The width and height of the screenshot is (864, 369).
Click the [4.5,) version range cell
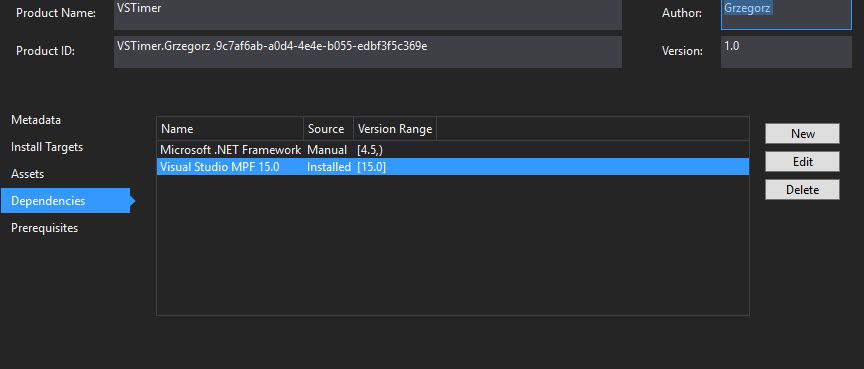click(x=370, y=150)
